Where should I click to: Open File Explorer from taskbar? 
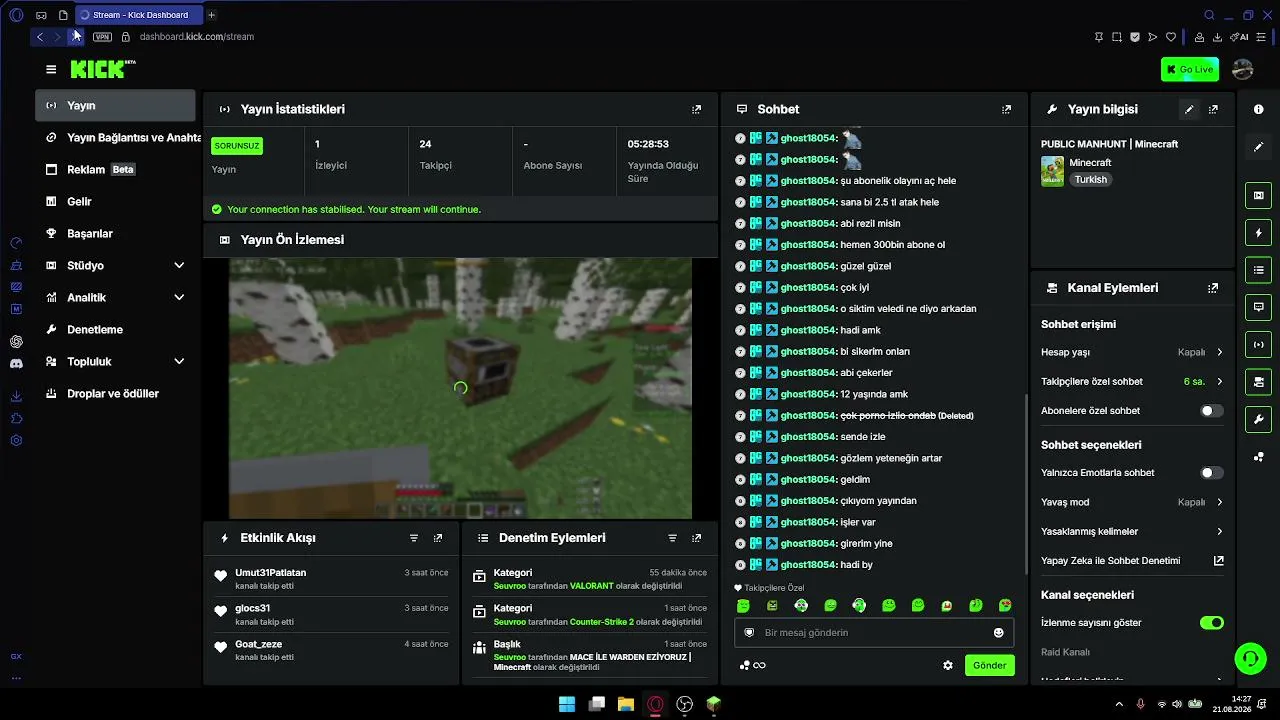(626, 704)
